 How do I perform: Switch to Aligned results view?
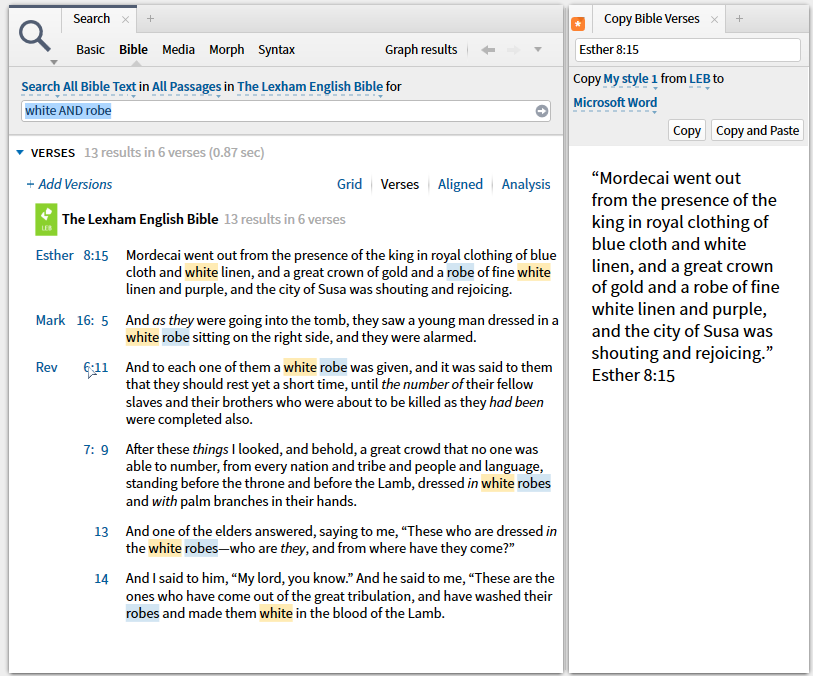click(x=460, y=184)
